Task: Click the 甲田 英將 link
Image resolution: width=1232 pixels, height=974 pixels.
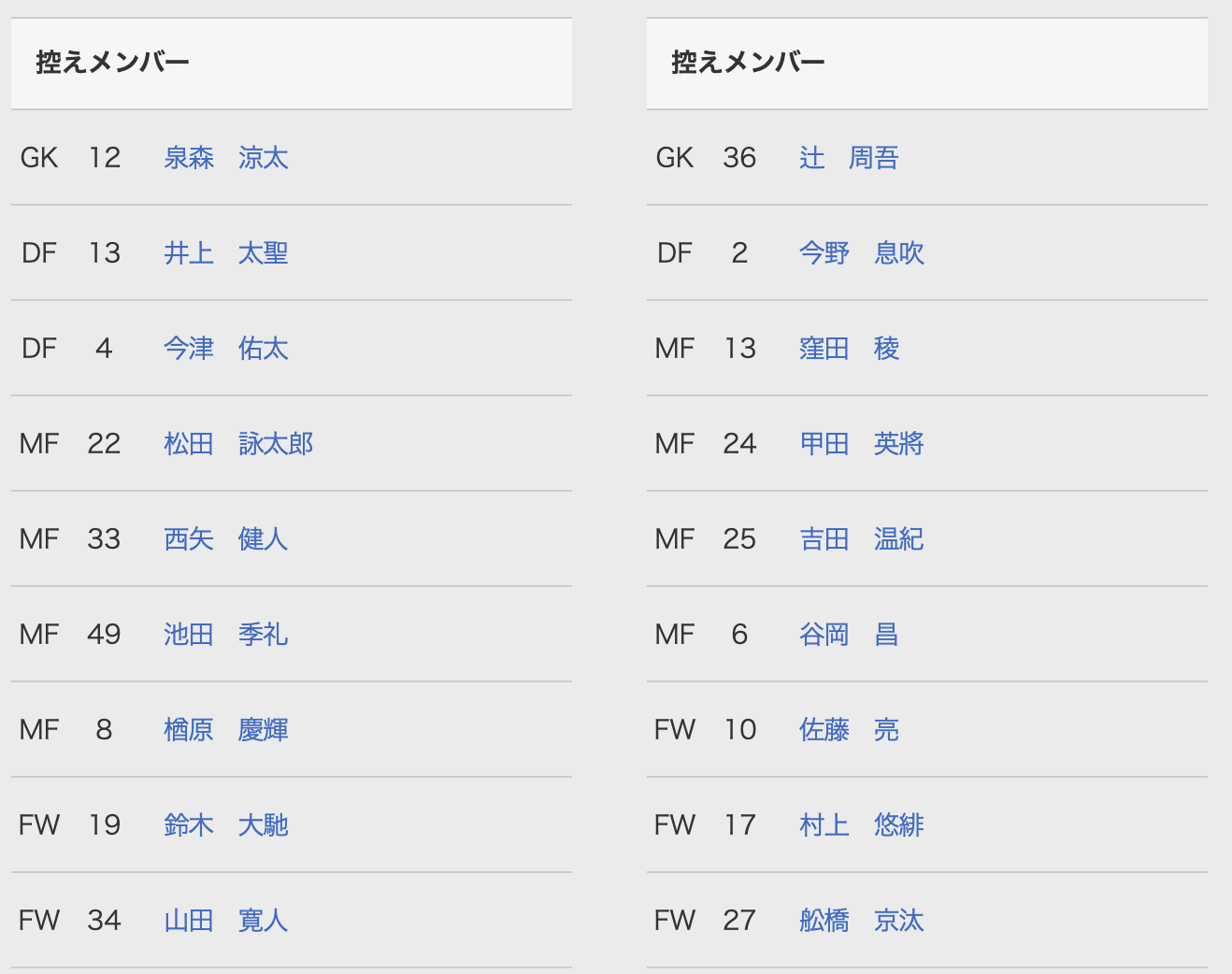Action: coord(861,444)
